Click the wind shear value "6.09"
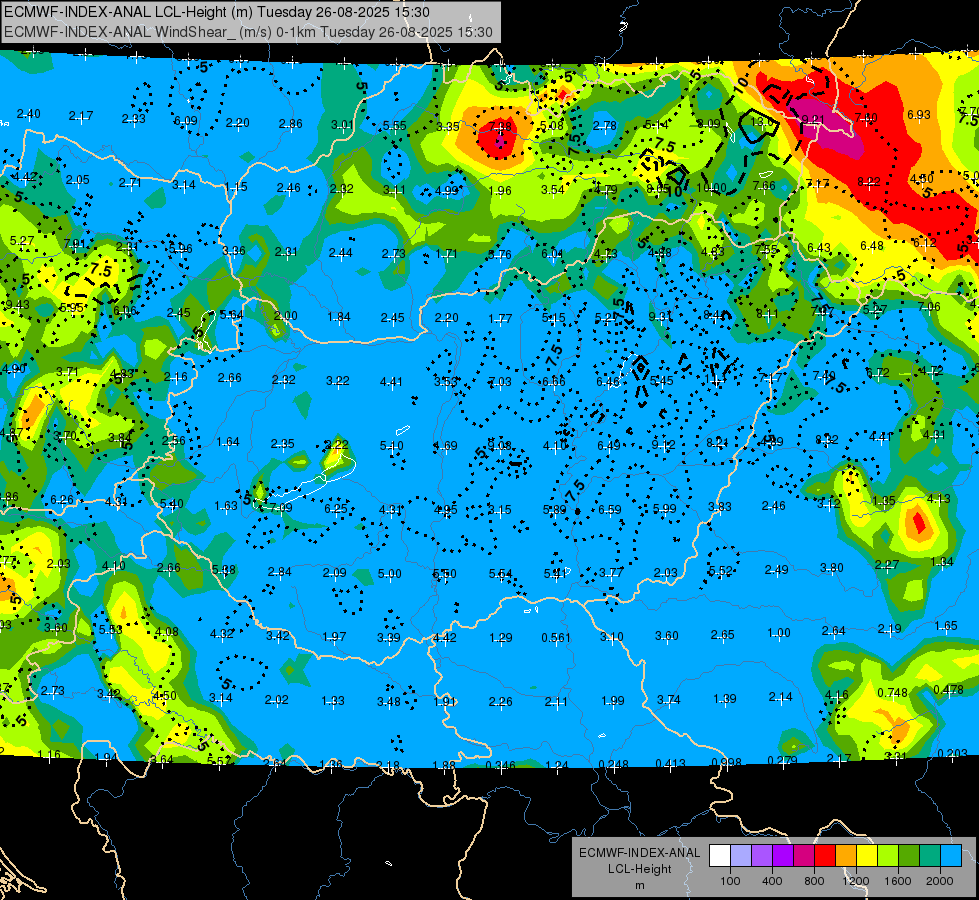 [x=185, y=121]
